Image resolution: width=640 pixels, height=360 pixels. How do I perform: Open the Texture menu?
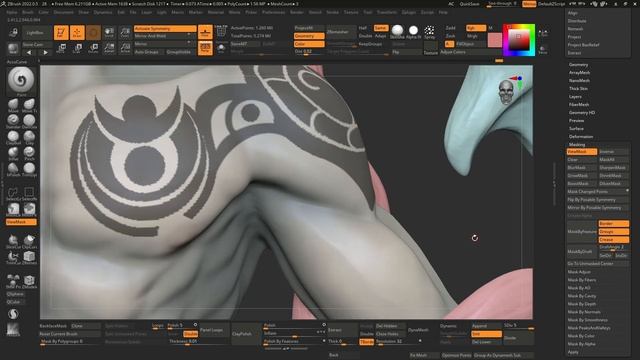[x=351, y=12]
